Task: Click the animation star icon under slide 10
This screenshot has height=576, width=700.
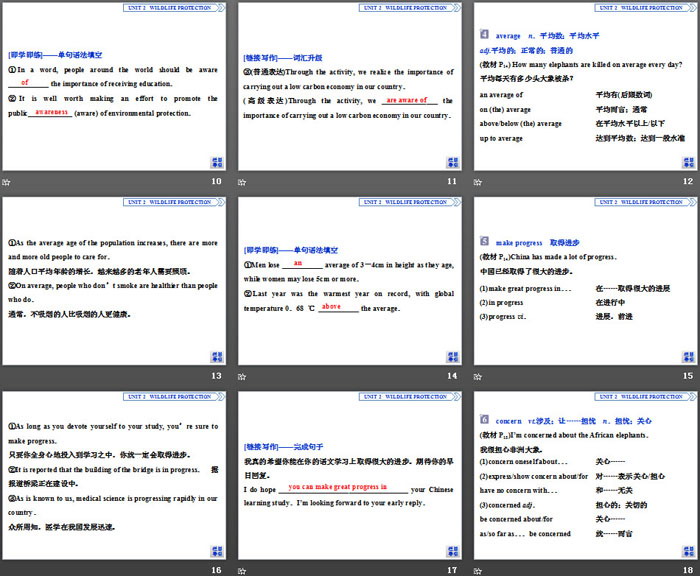Action: [x=6, y=182]
